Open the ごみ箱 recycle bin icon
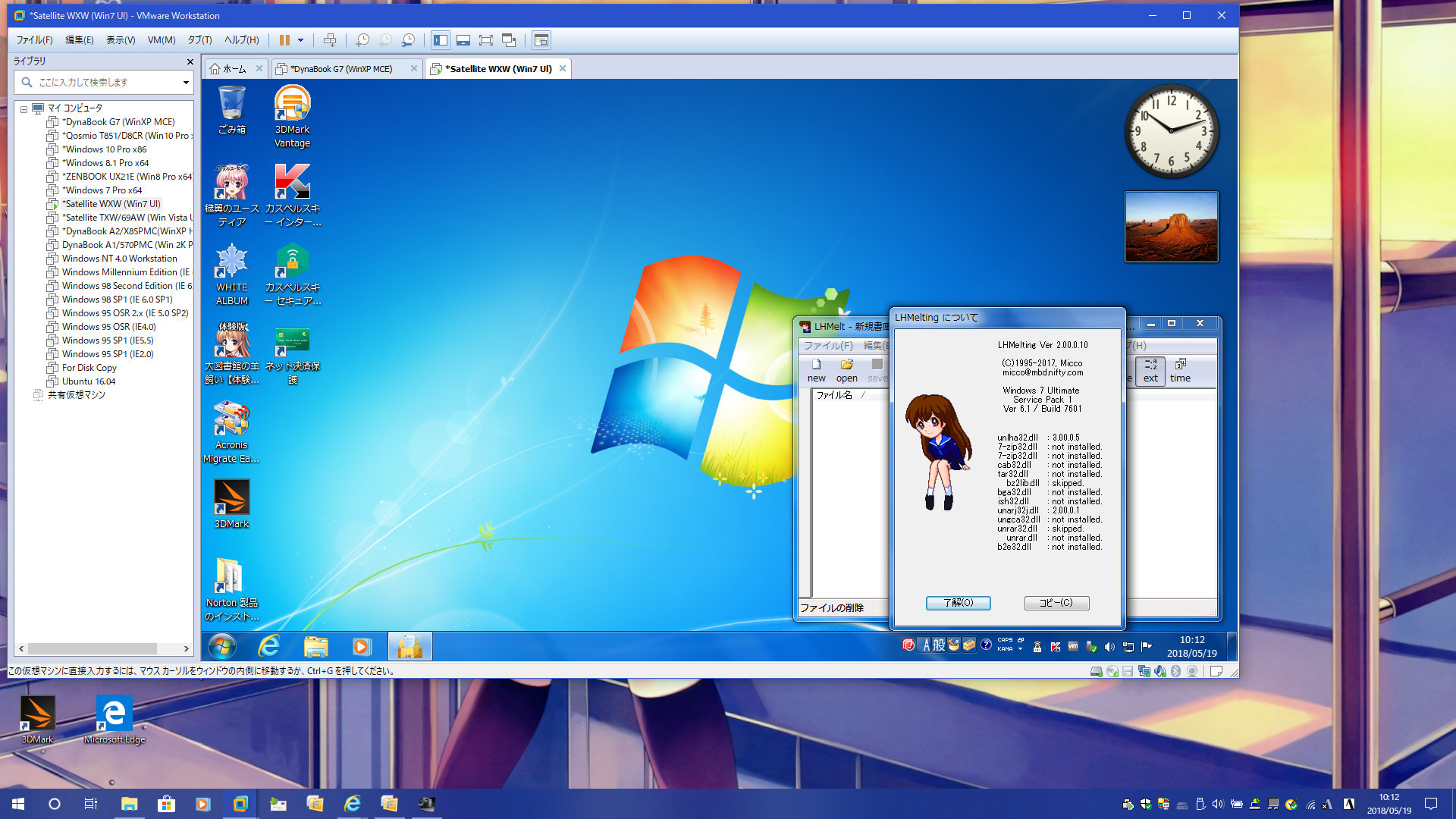The image size is (1456, 819). click(232, 110)
